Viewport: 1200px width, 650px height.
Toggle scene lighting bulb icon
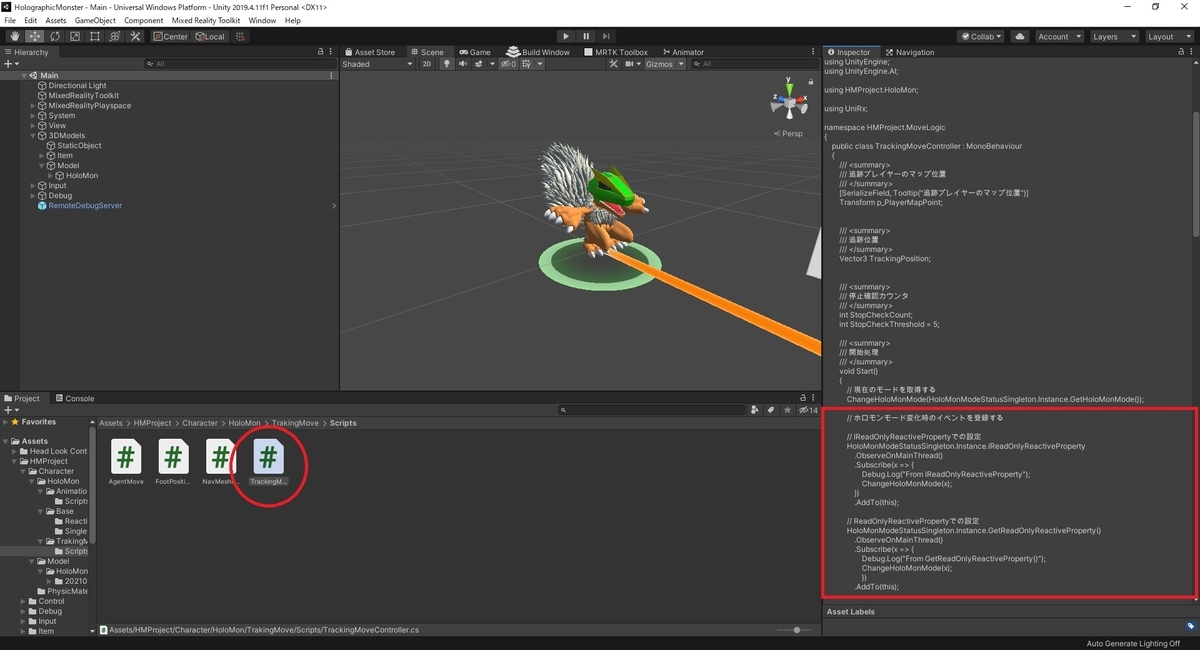[x=447, y=64]
